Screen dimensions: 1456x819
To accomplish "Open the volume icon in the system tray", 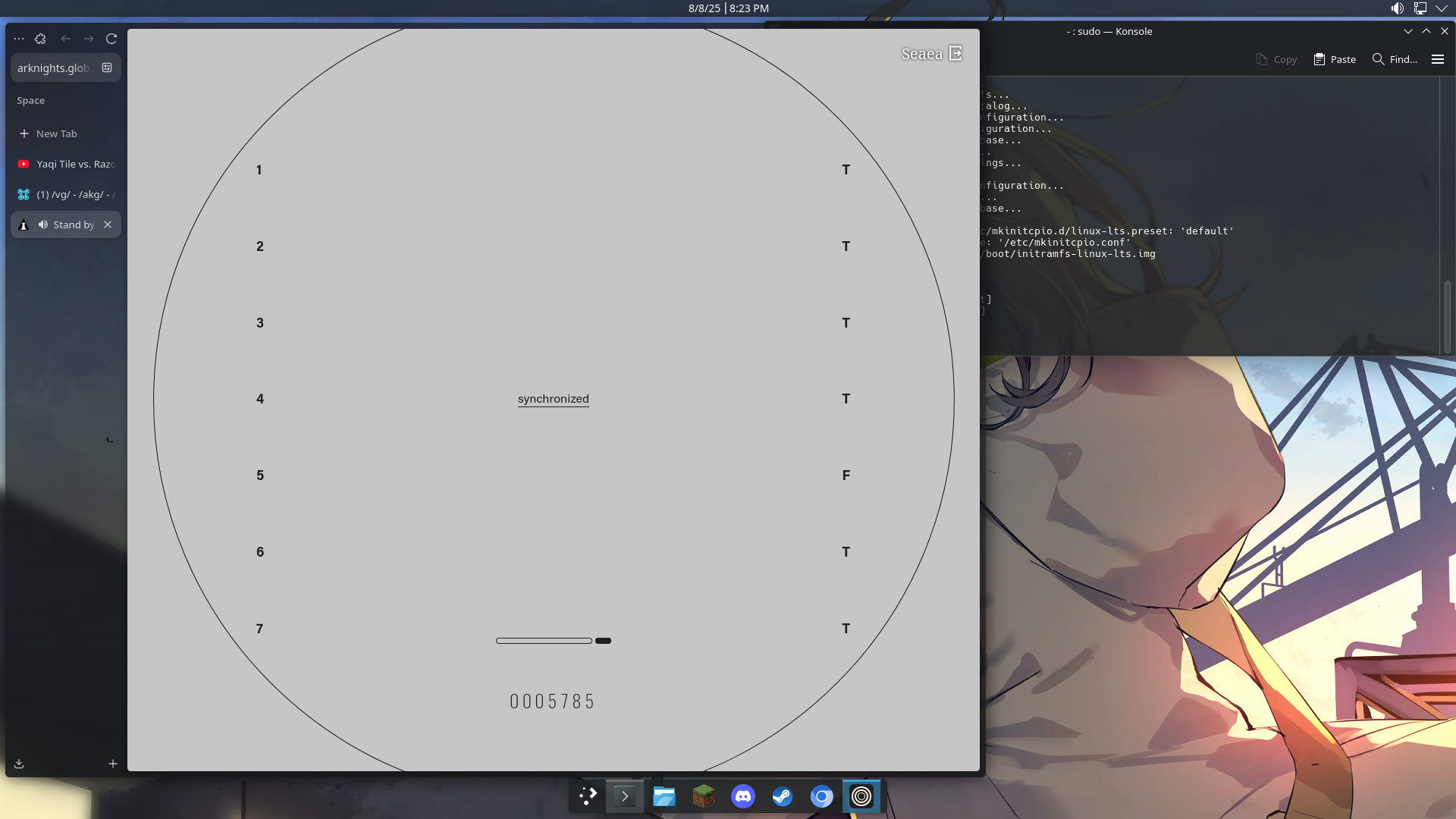I will pyautogui.click(x=1397, y=8).
